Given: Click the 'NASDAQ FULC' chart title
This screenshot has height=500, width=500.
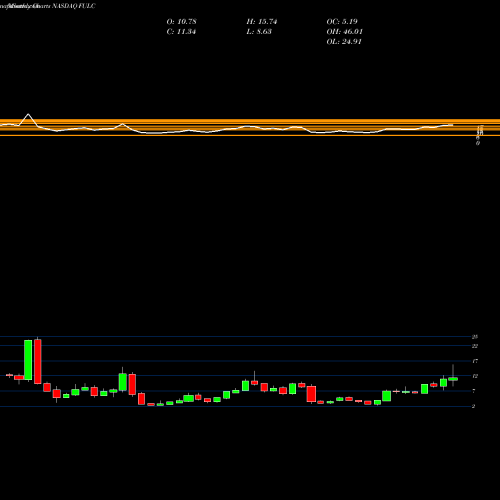Looking at the screenshot, I should [x=74, y=6].
